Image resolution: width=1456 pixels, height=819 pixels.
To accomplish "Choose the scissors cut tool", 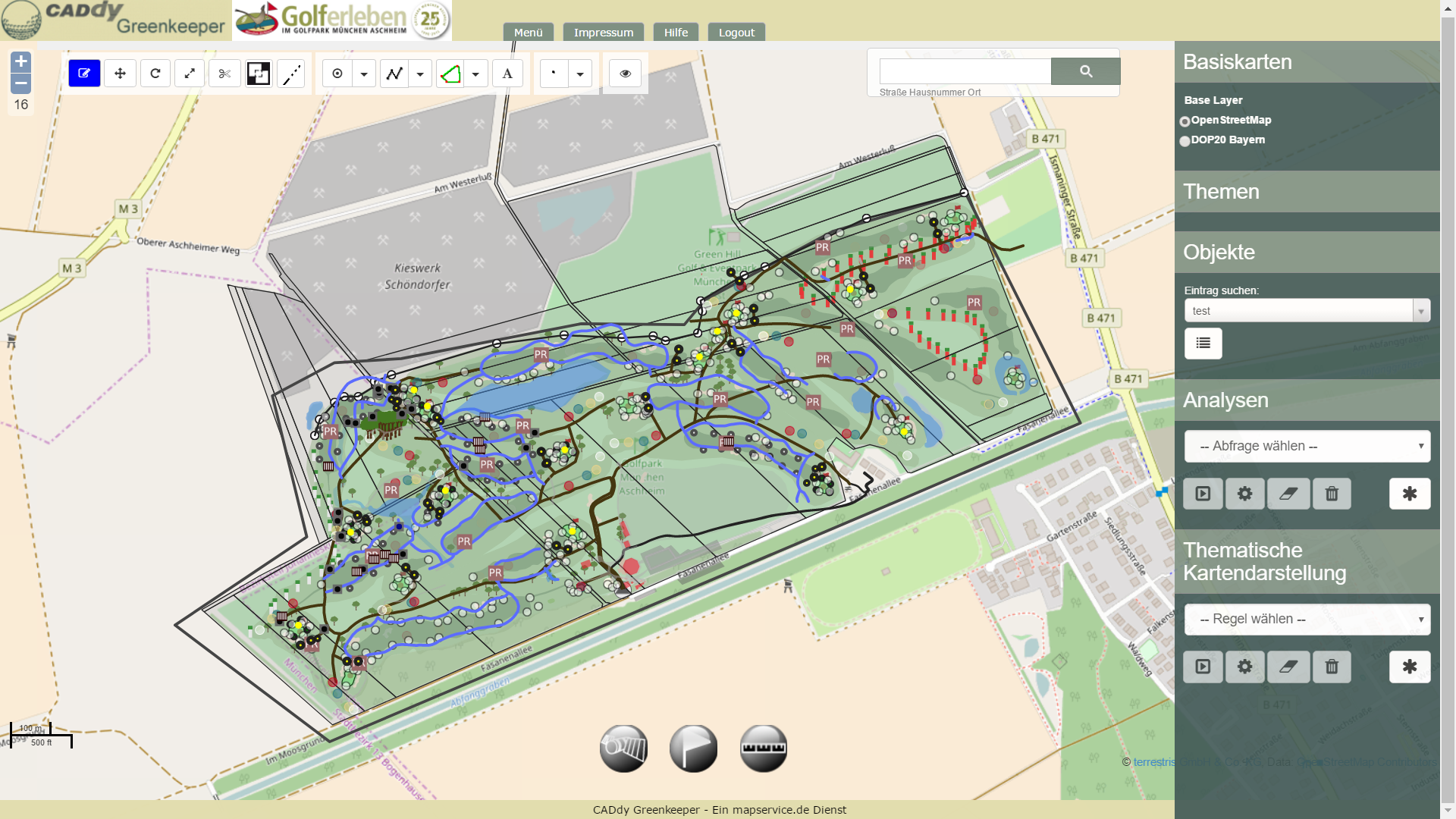I will coord(224,74).
